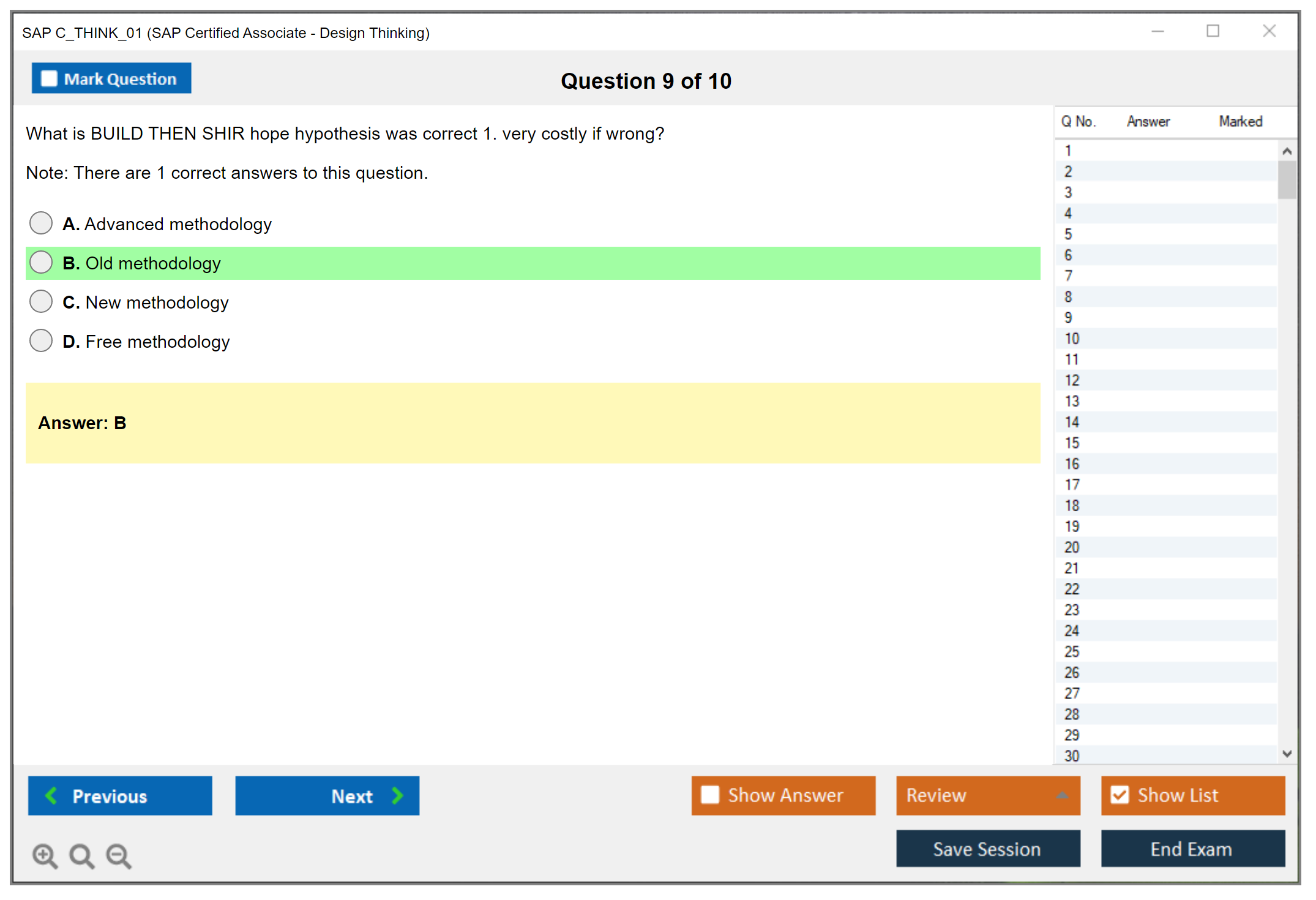Expand the Review dropdown arrow
The width and height of the screenshot is (1316, 900).
(1062, 795)
